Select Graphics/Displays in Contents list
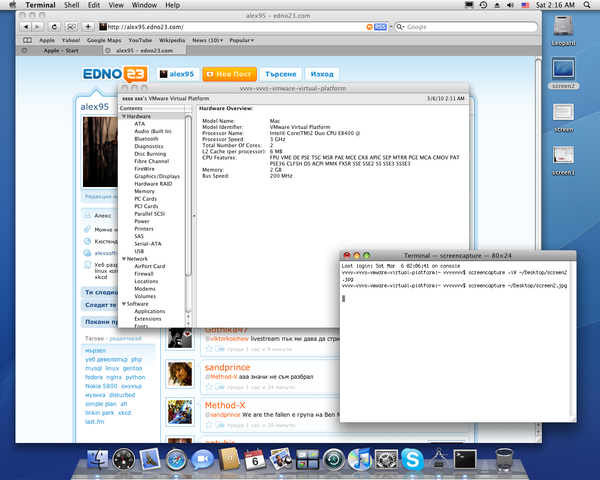This screenshot has width=600, height=480. pos(157,176)
